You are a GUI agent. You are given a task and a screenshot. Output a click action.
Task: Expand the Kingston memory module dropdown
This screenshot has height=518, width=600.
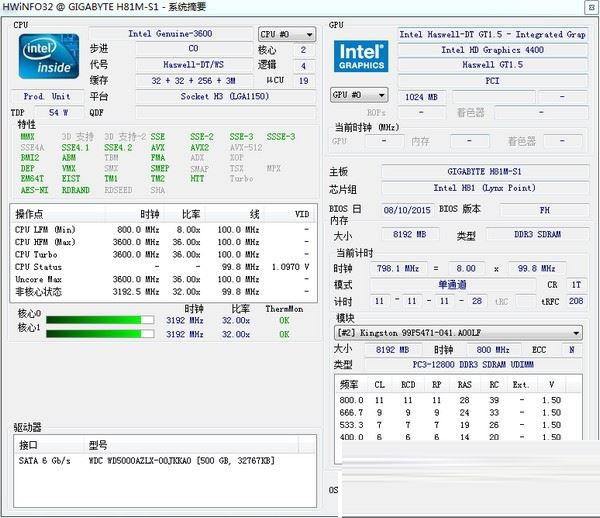coord(458,333)
